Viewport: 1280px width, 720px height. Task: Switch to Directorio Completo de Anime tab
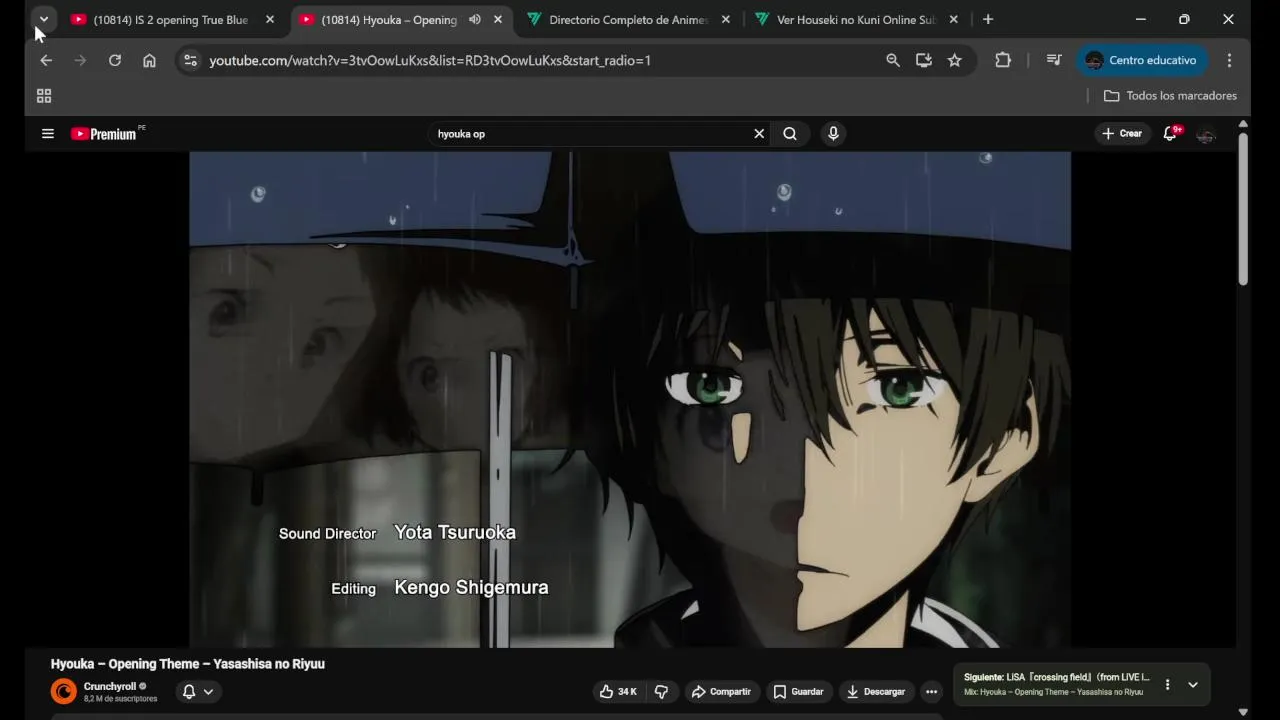pyautogui.click(x=628, y=19)
